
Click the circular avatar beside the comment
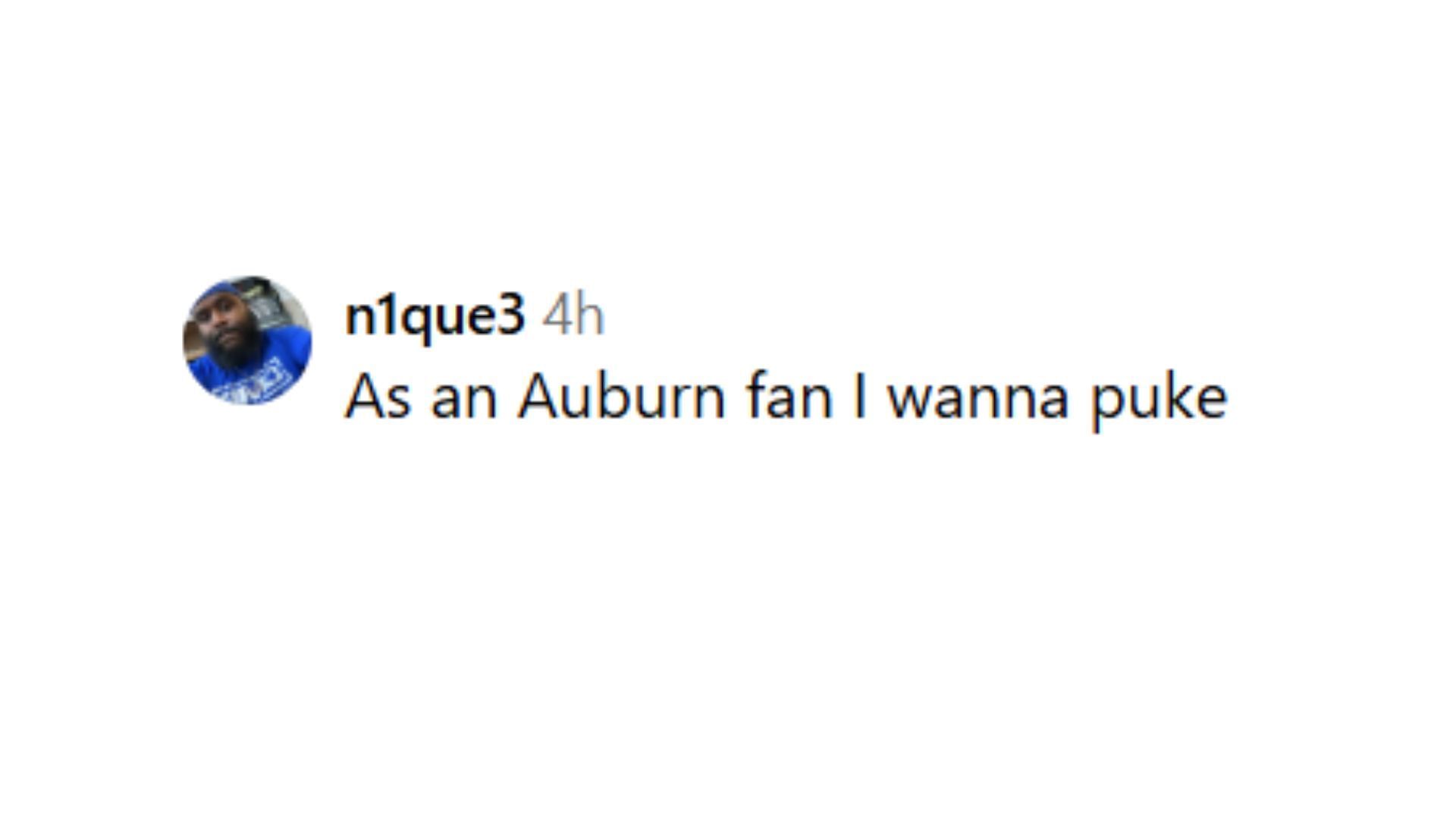point(247,340)
